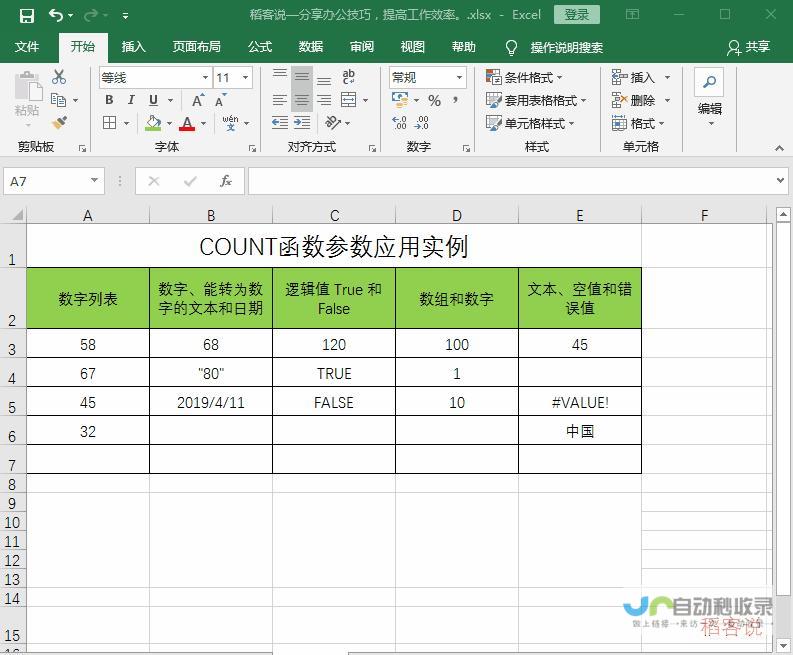Click into the formula bar input
The image size is (793, 655).
pos(511,181)
